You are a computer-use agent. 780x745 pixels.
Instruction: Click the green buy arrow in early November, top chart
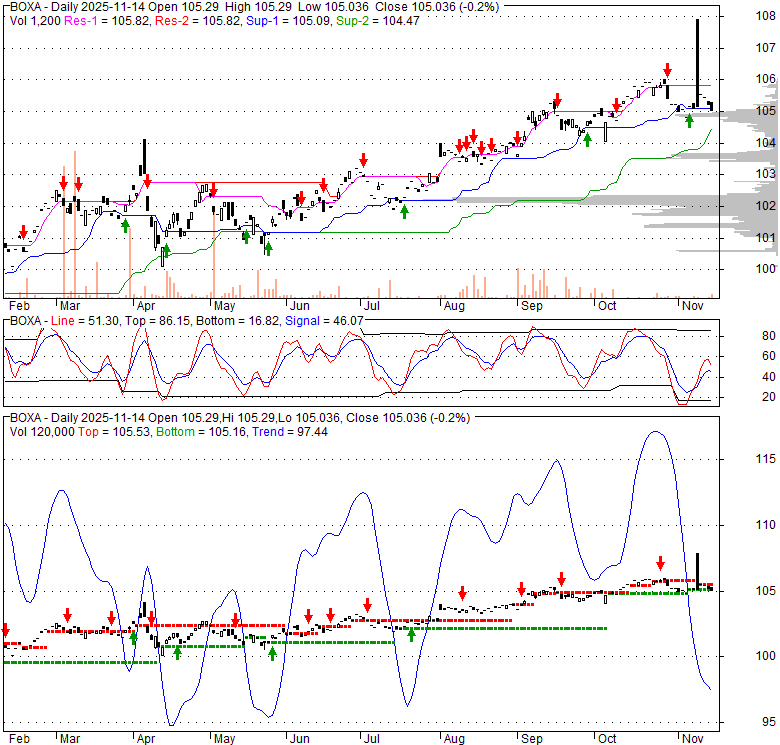click(x=689, y=120)
